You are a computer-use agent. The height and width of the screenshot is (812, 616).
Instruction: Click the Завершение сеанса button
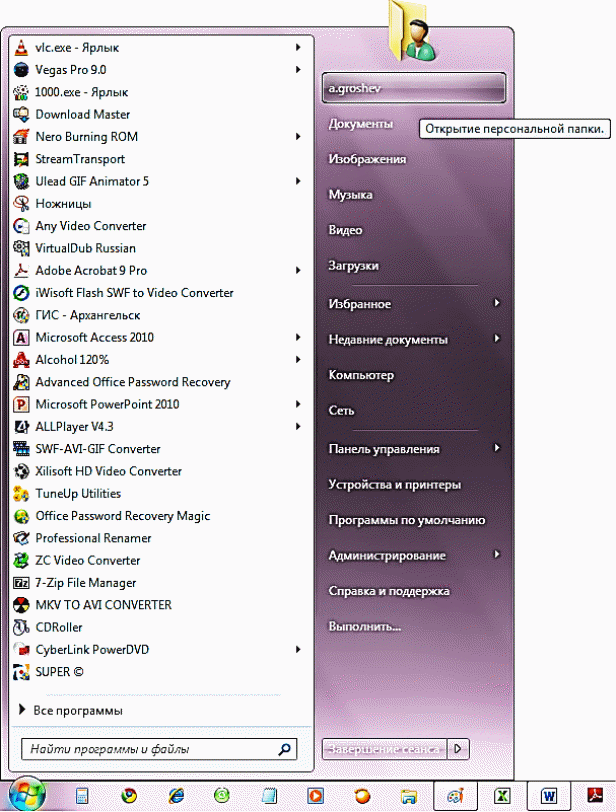[x=385, y=749]
